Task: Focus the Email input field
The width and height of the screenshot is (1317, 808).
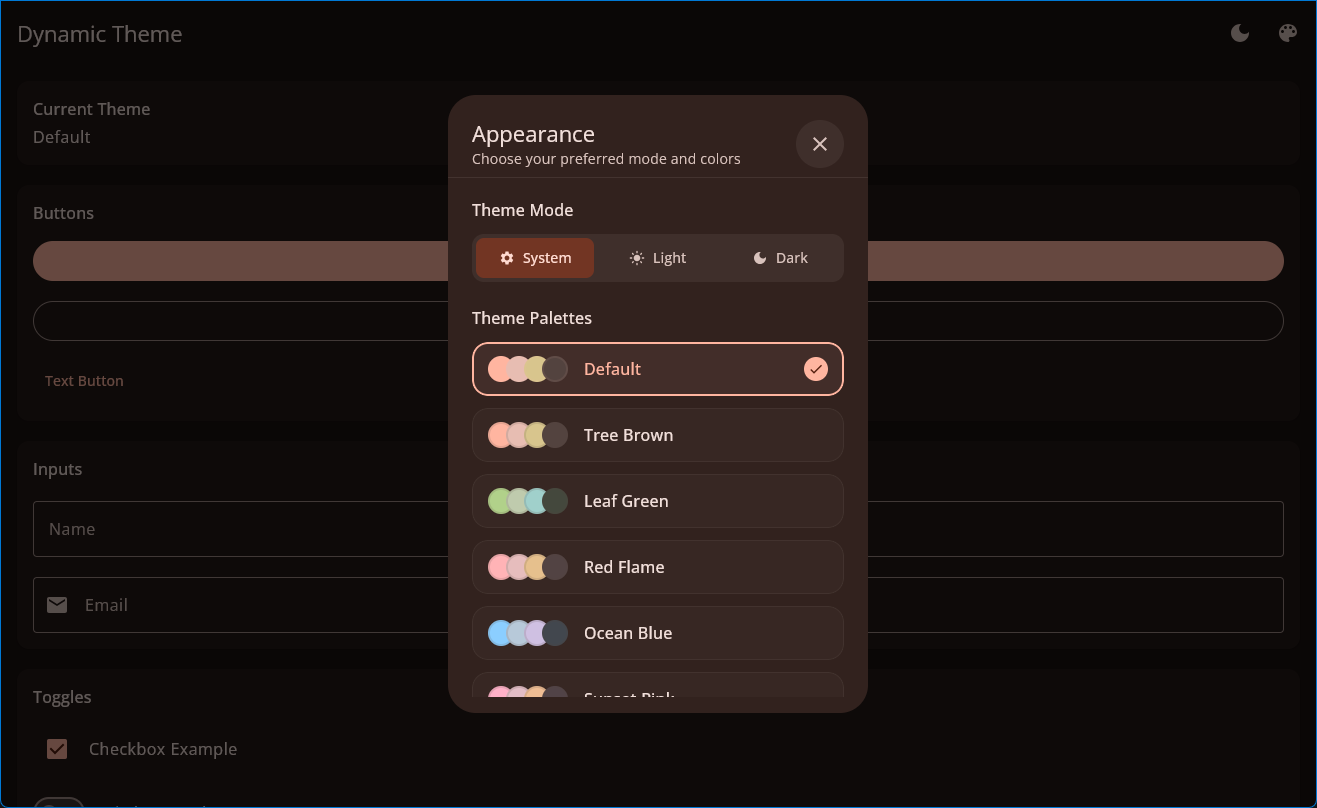Action: 658,605
